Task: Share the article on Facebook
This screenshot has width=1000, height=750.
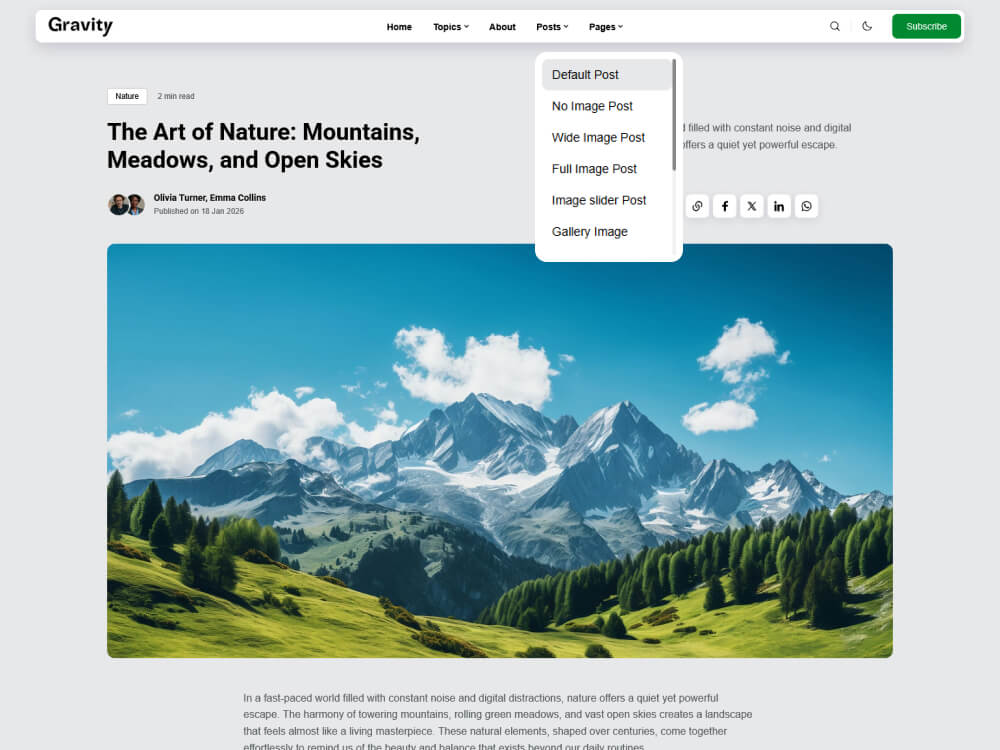Action: coord(724,206)
